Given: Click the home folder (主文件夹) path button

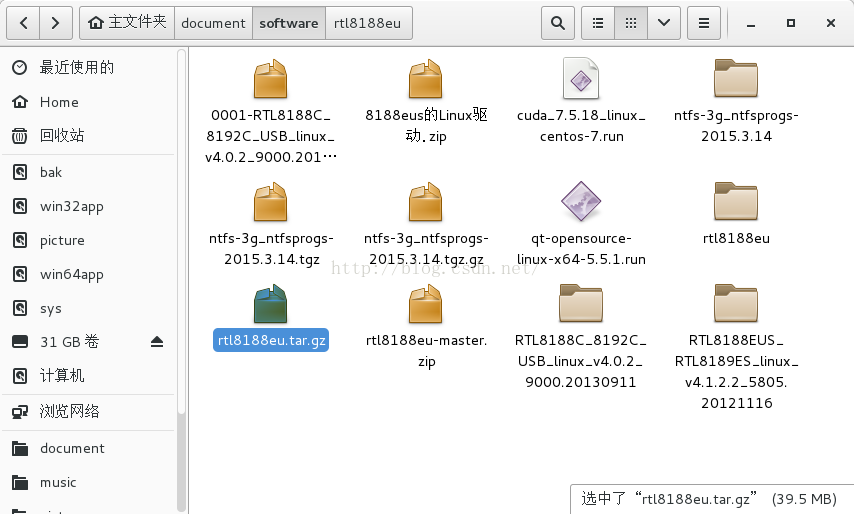Looking at the screenshot, I should (127, 22).
